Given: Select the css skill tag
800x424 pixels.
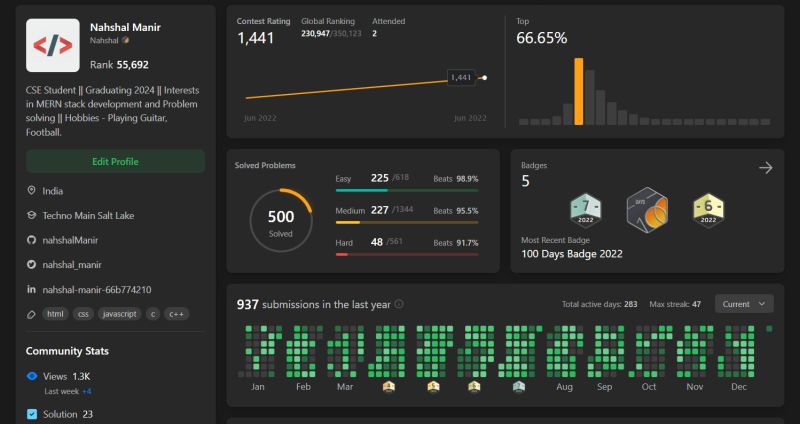Looking at the screenshot, I should [83, 314].
